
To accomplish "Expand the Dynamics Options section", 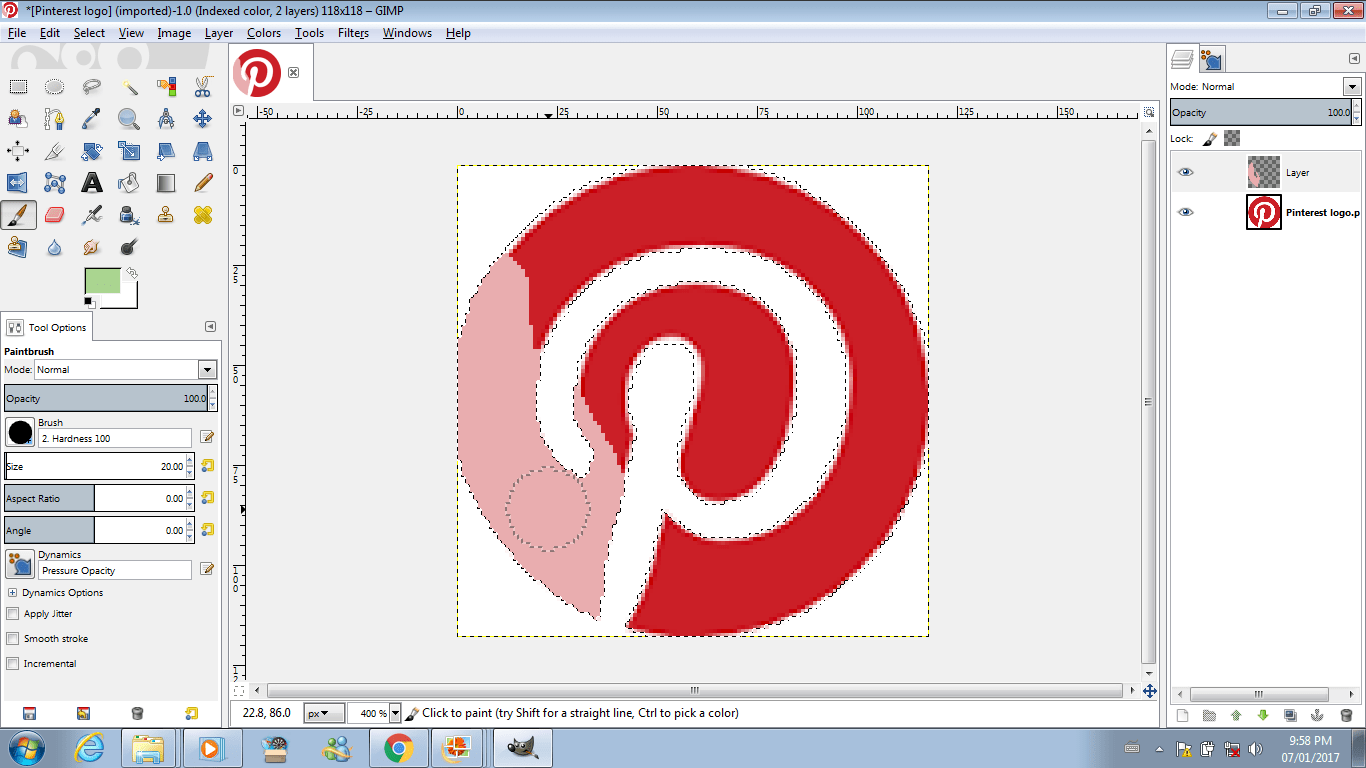I will 12,593.
